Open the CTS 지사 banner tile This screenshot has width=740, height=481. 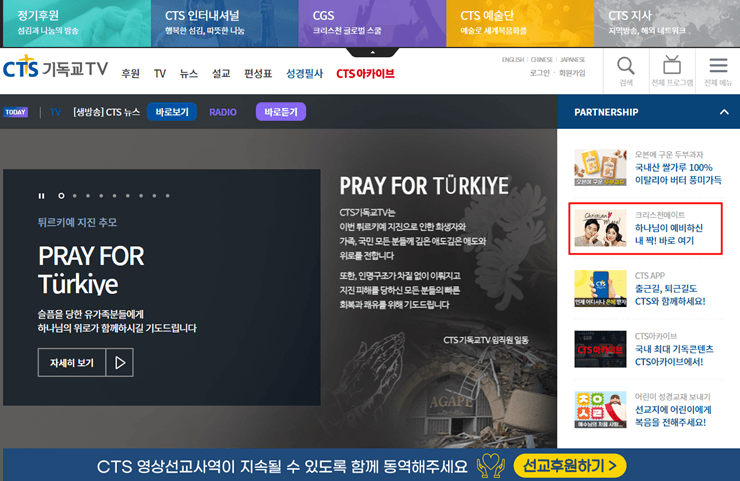pos(667,23)
